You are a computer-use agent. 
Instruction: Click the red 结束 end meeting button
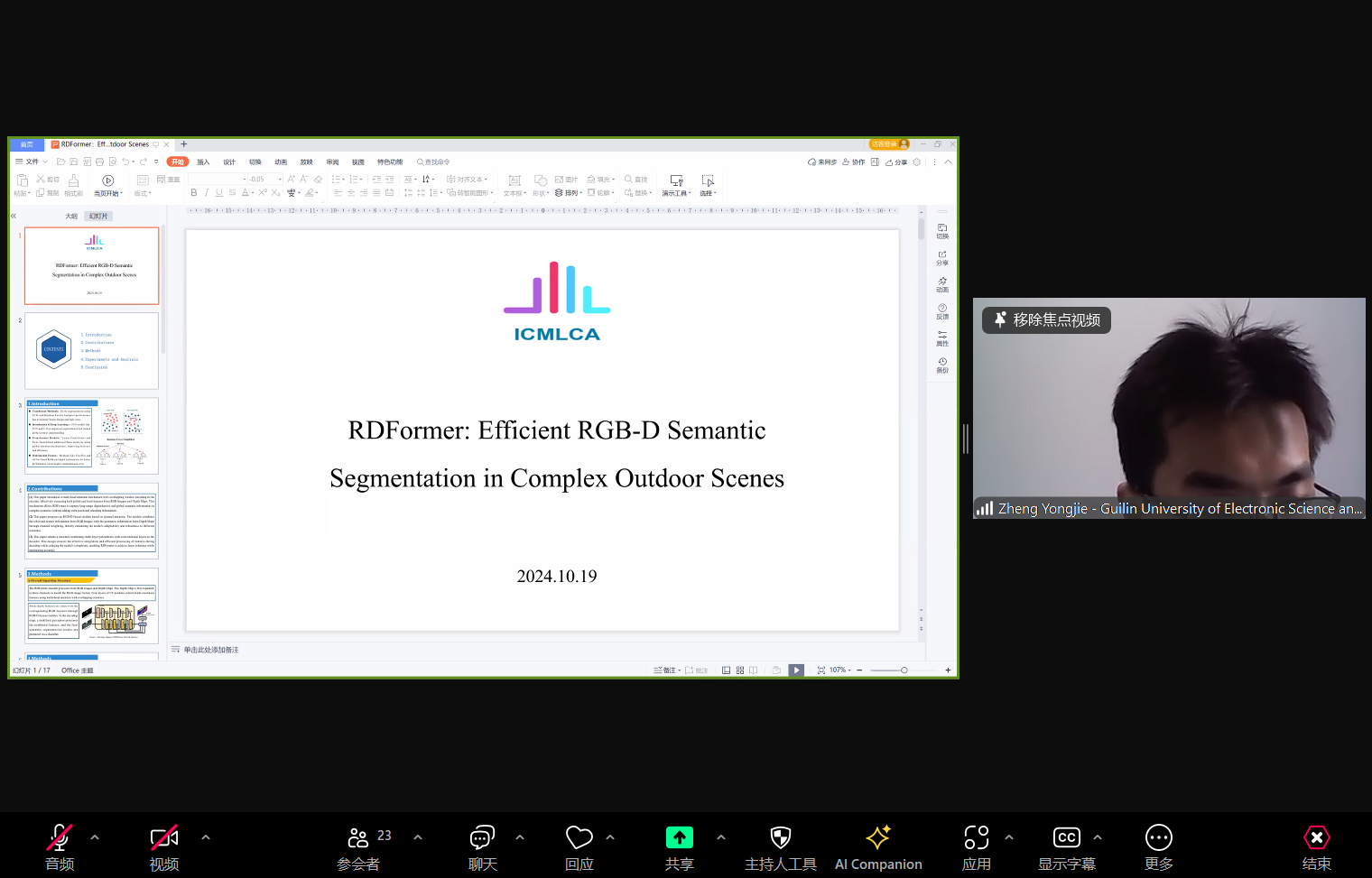[x=1317, y=846]
